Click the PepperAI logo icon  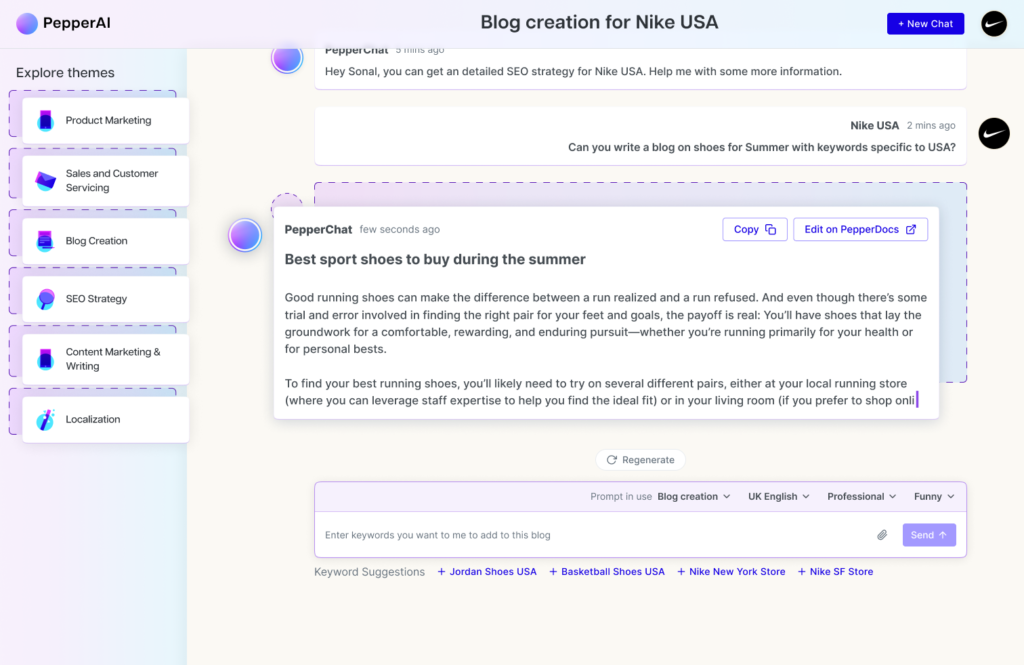(27, 23)
